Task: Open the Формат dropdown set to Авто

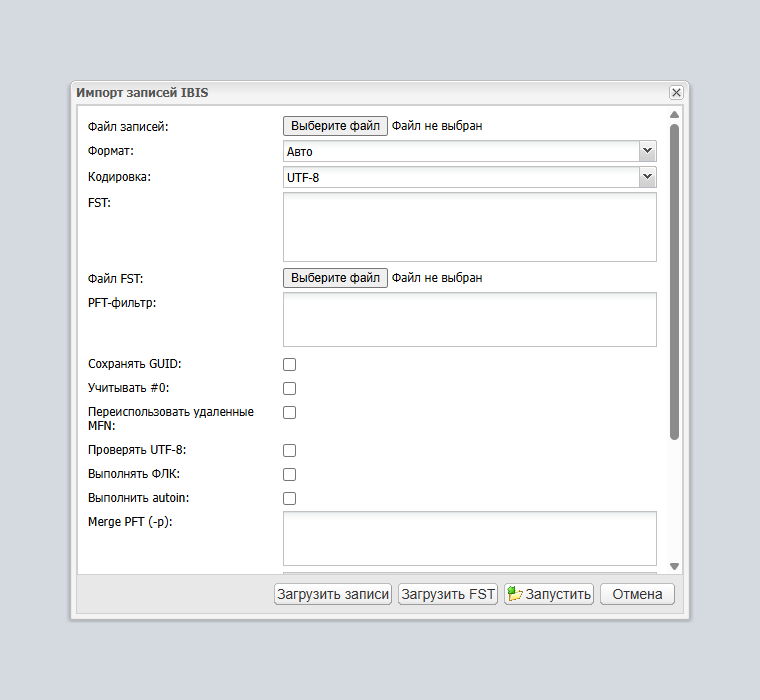Action: [648, 151]
